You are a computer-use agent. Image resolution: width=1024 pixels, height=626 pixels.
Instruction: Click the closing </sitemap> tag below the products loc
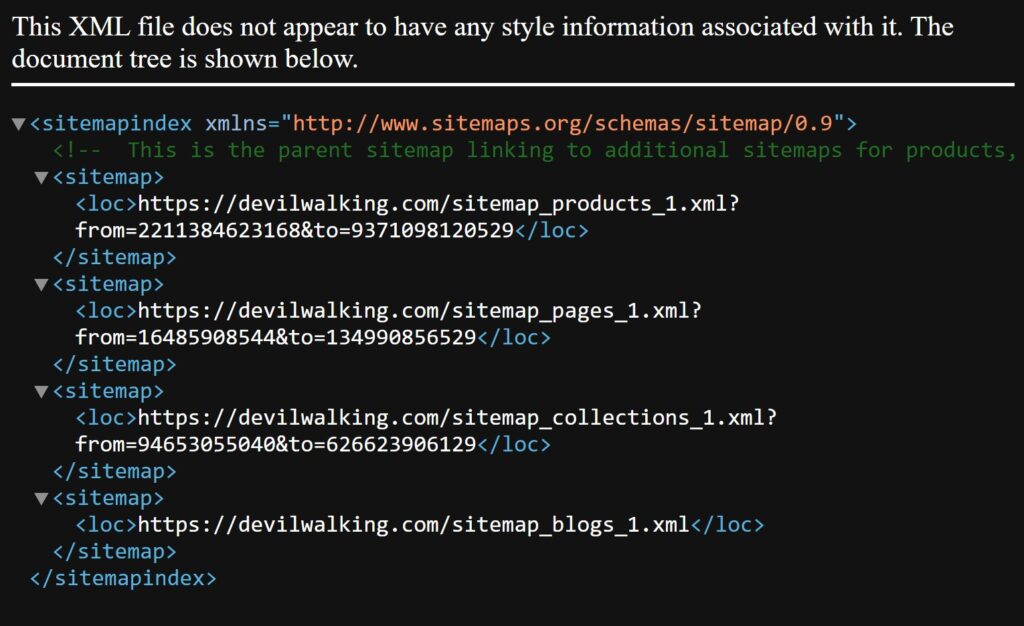(x=114, y=257)
